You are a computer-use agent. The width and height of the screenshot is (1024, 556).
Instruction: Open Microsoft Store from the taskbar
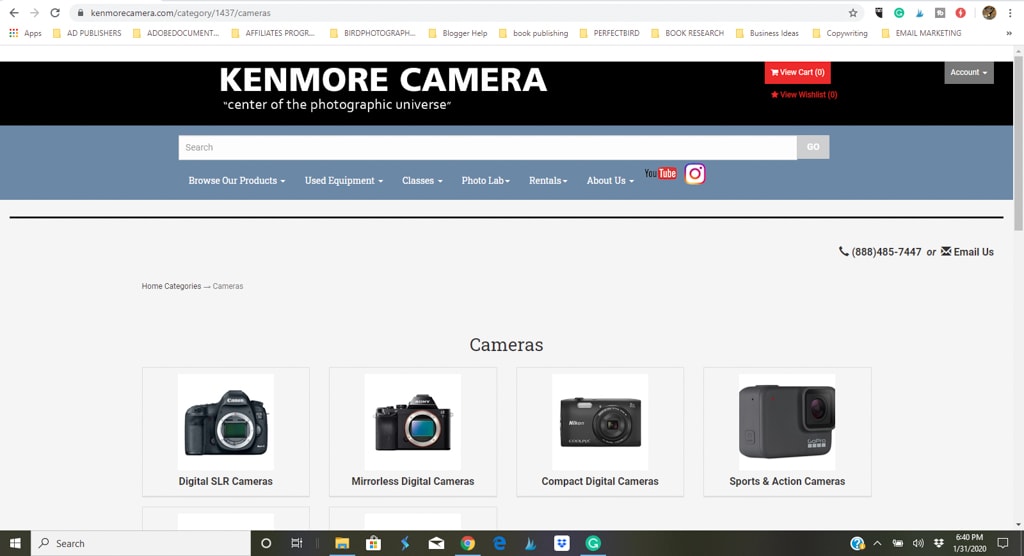pyautogui.click(x=373, y=543)
